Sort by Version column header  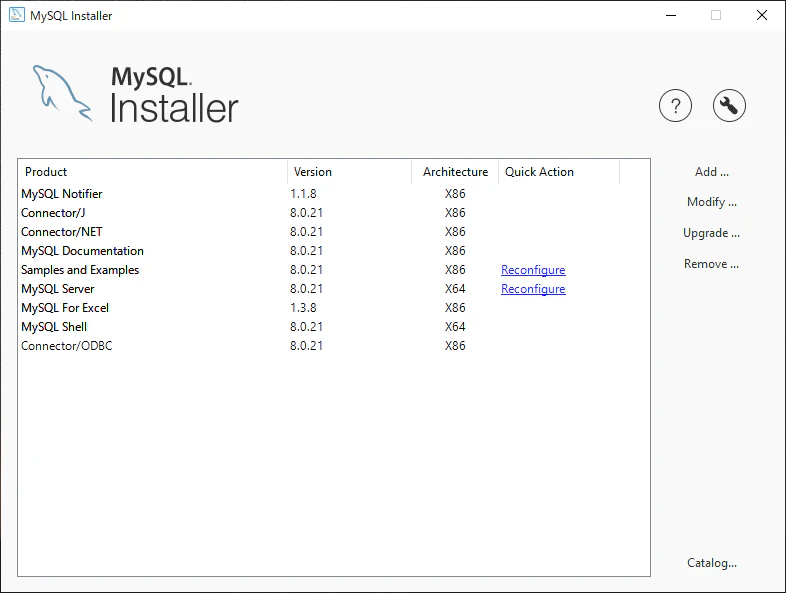tap(349, 172)
